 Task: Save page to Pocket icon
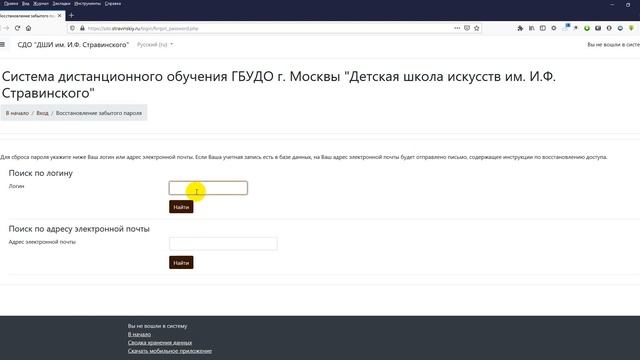467,28
